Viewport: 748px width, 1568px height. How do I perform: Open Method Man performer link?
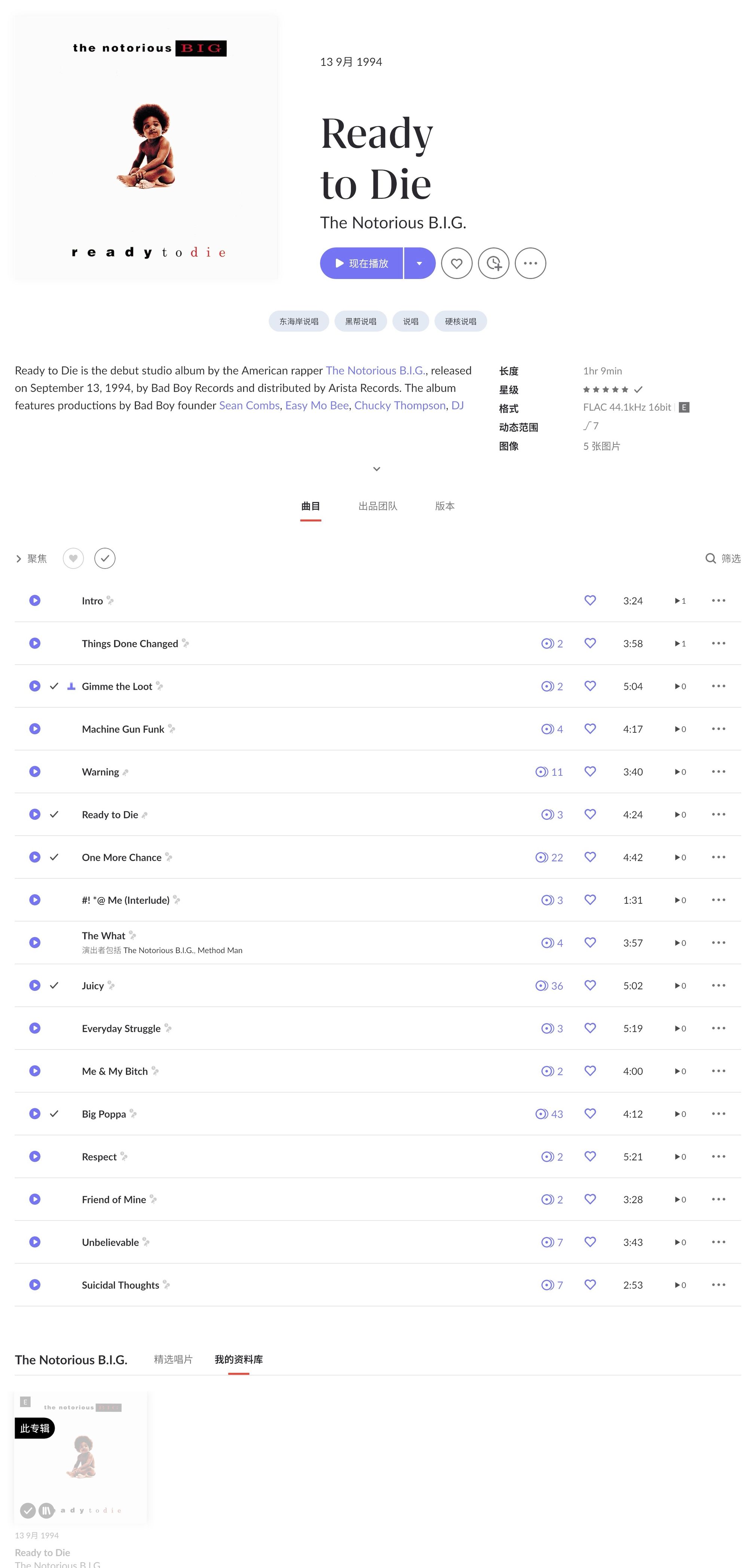[x=220, y=950]
